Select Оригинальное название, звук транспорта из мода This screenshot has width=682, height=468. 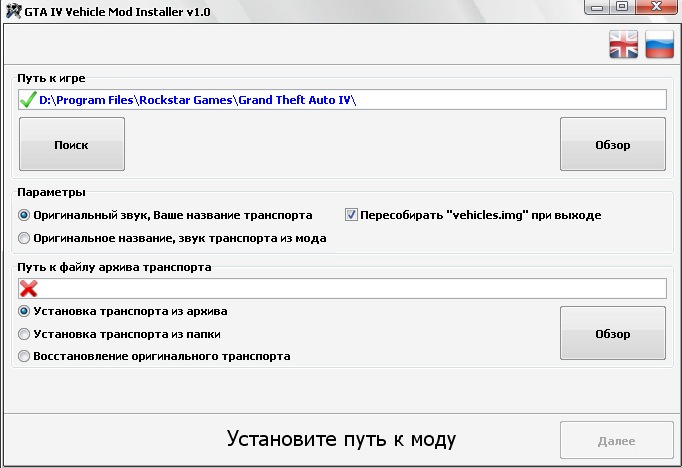pyautogui.click(x=172, y=238)
